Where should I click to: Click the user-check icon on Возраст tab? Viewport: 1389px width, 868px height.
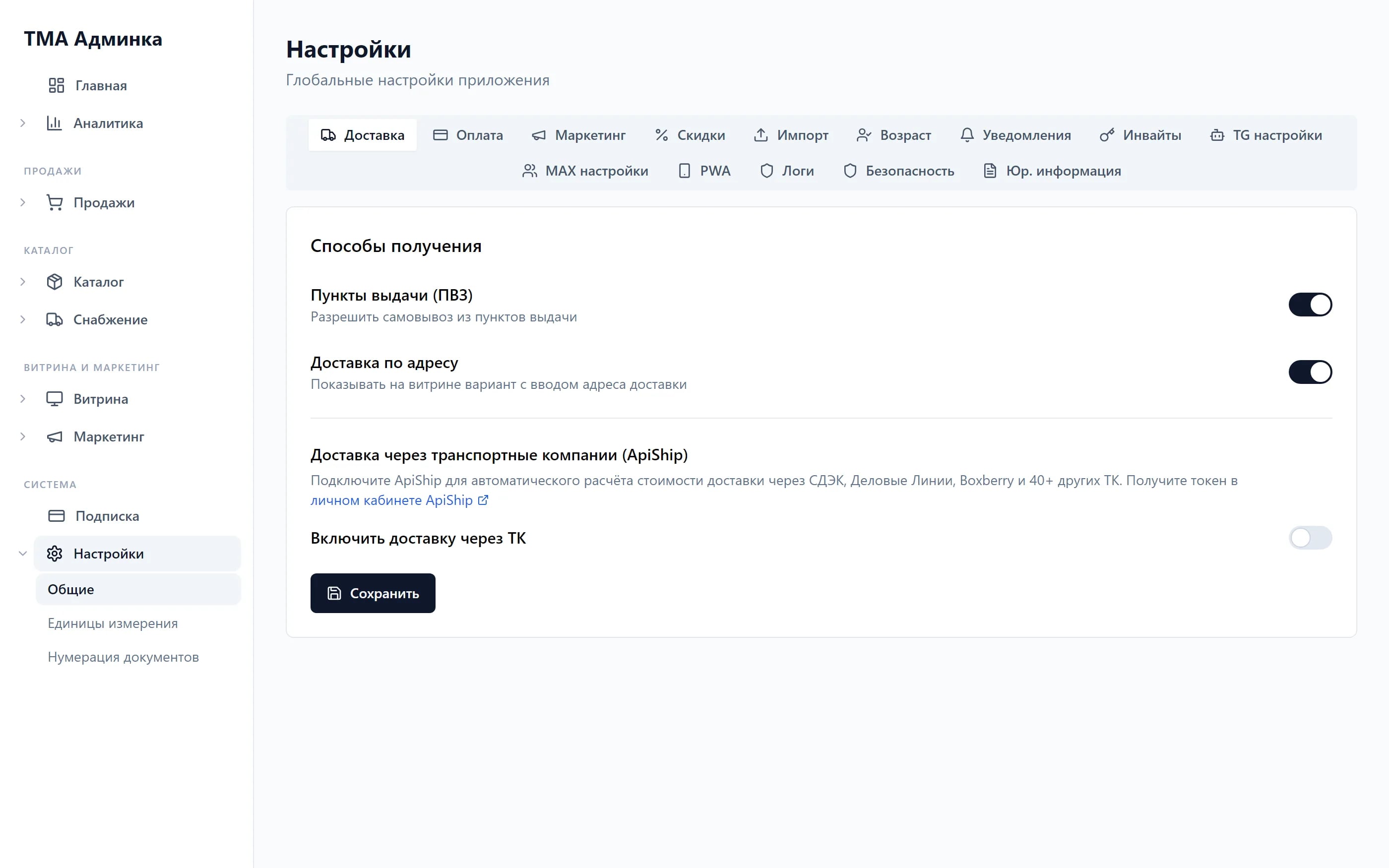[864, 135]
